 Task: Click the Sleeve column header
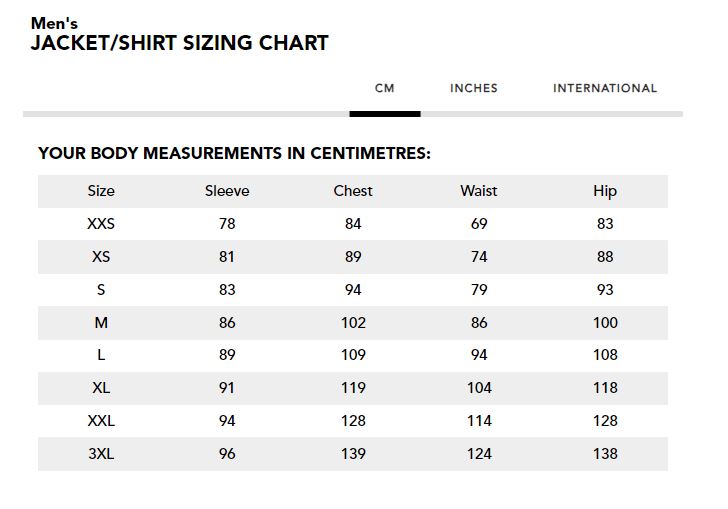coord(227,191)
